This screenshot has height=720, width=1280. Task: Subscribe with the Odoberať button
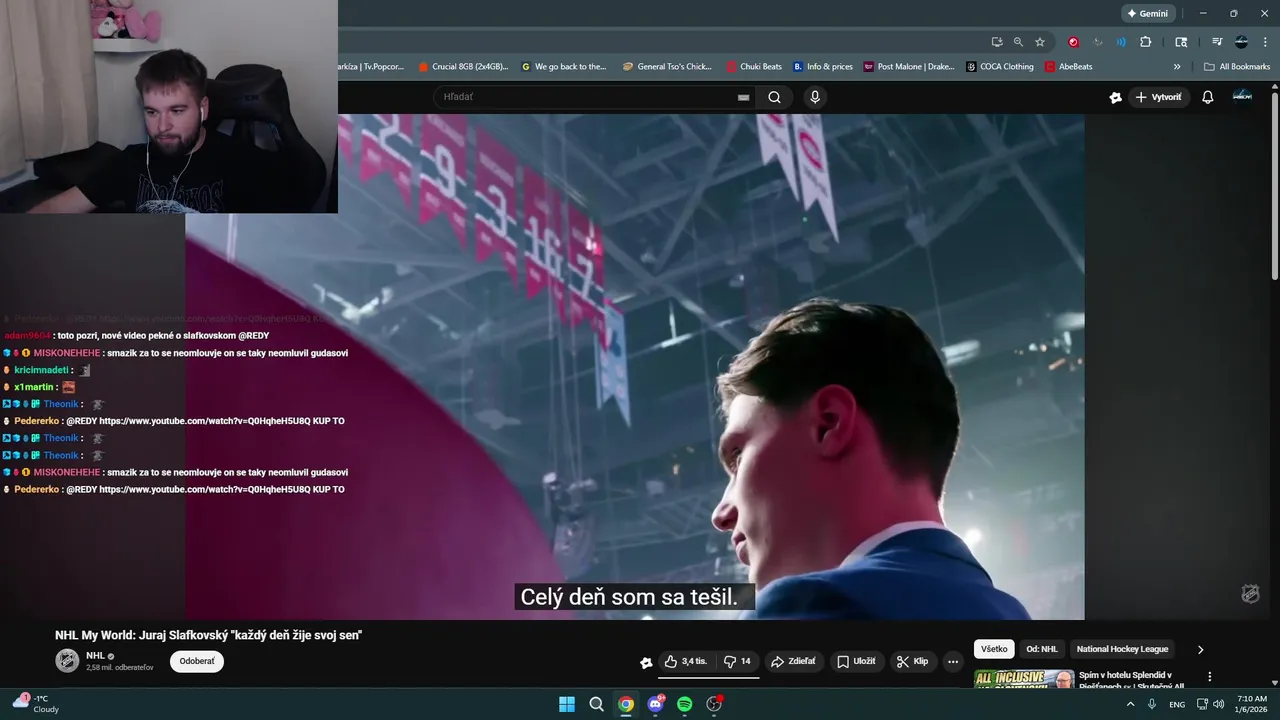197,661
